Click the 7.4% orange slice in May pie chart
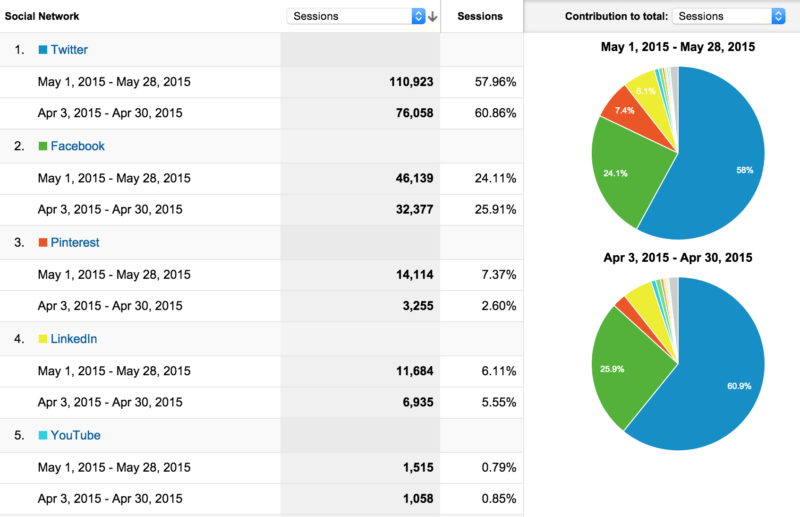800x517 pixels. [x=630, y=113]
